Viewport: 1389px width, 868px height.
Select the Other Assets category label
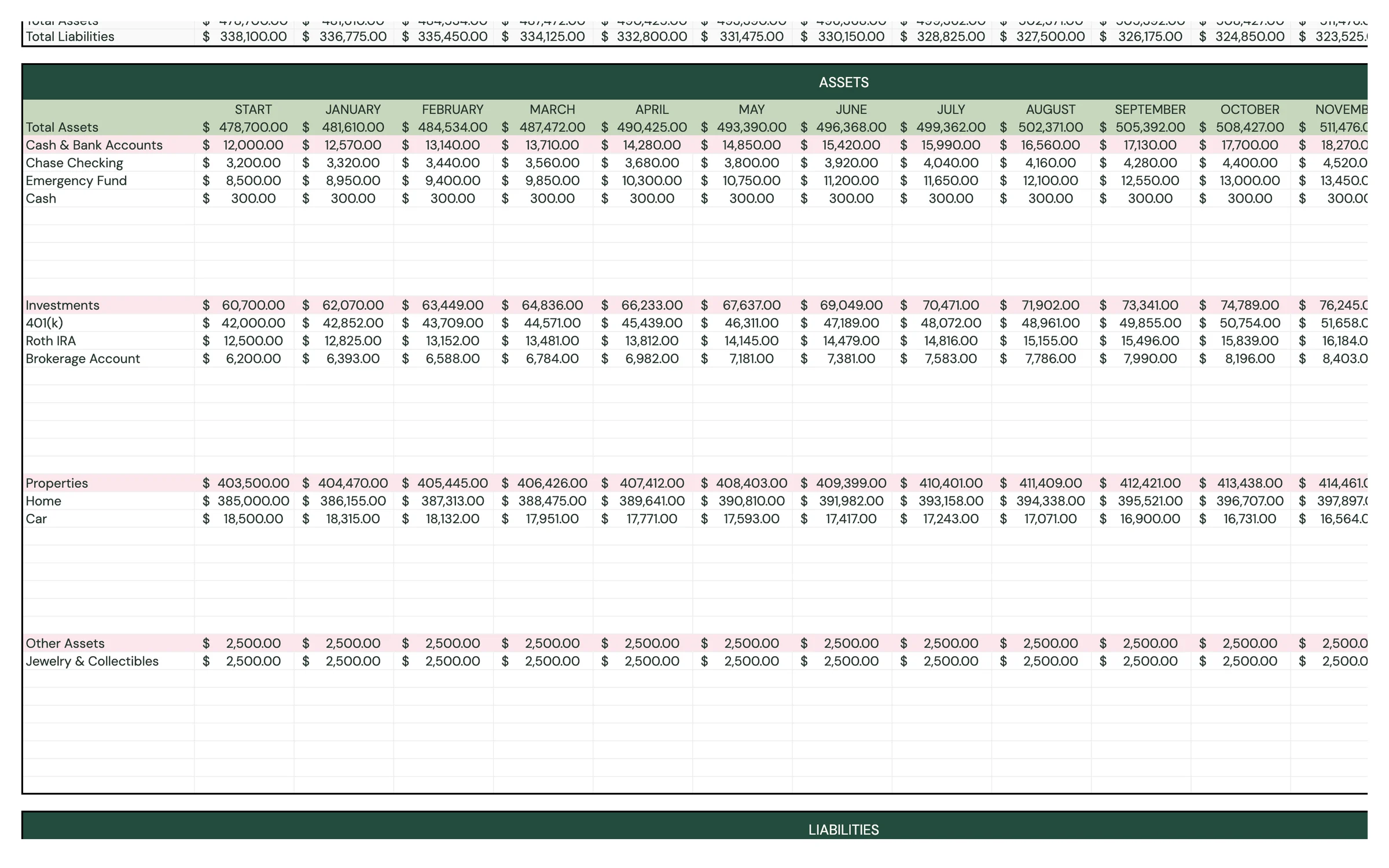[65, 643]
